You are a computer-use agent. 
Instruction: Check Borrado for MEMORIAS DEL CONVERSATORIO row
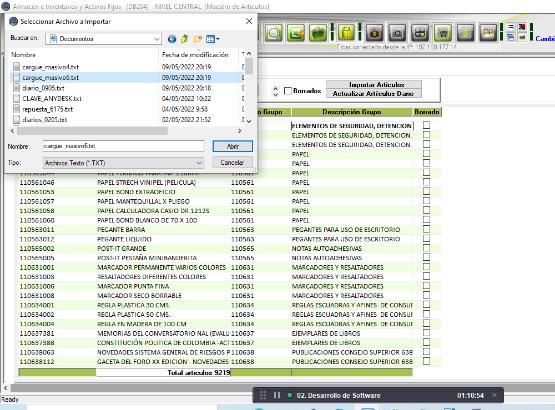pos(427,333)
